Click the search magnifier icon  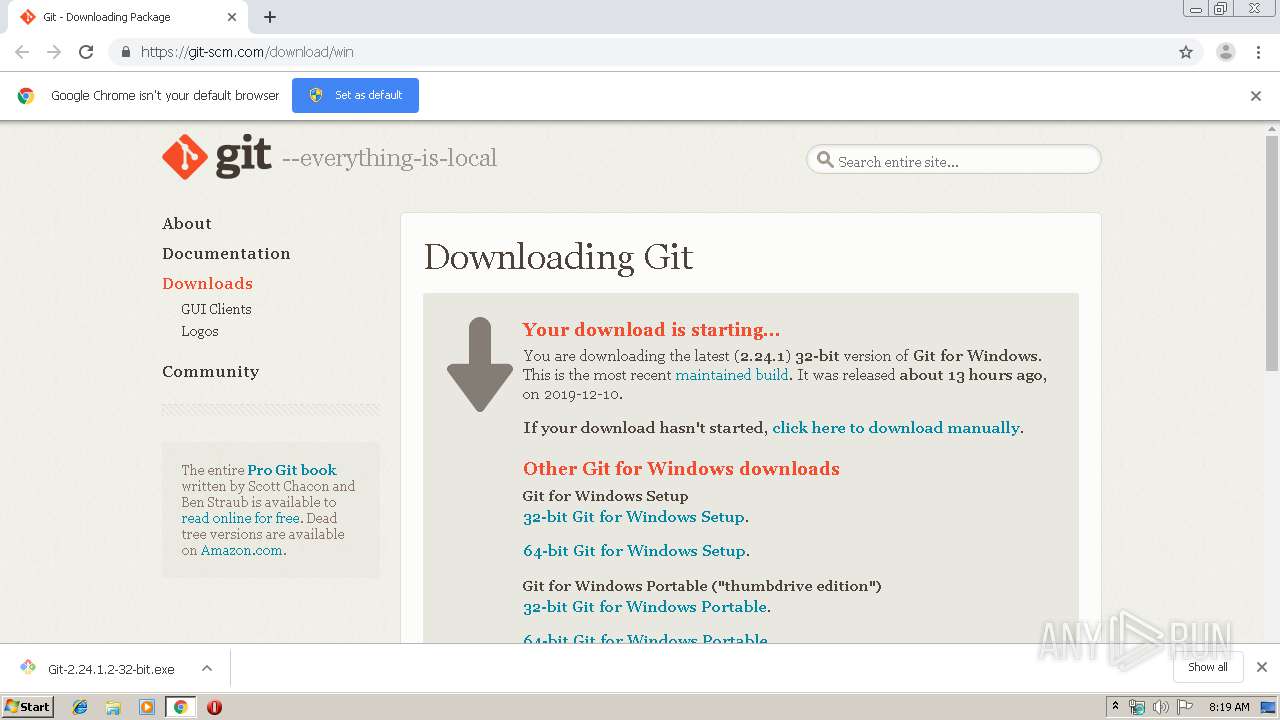pos(825,160)
